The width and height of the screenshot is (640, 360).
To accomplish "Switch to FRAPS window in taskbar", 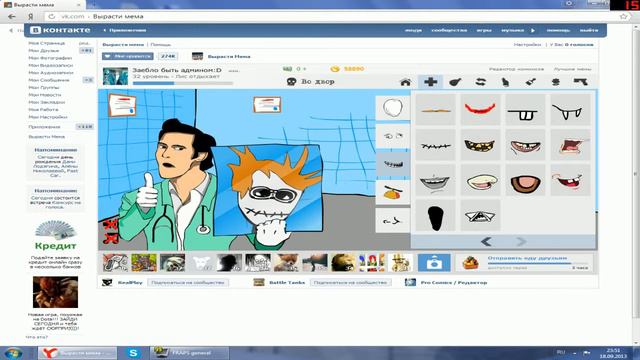I will point(189,353).
